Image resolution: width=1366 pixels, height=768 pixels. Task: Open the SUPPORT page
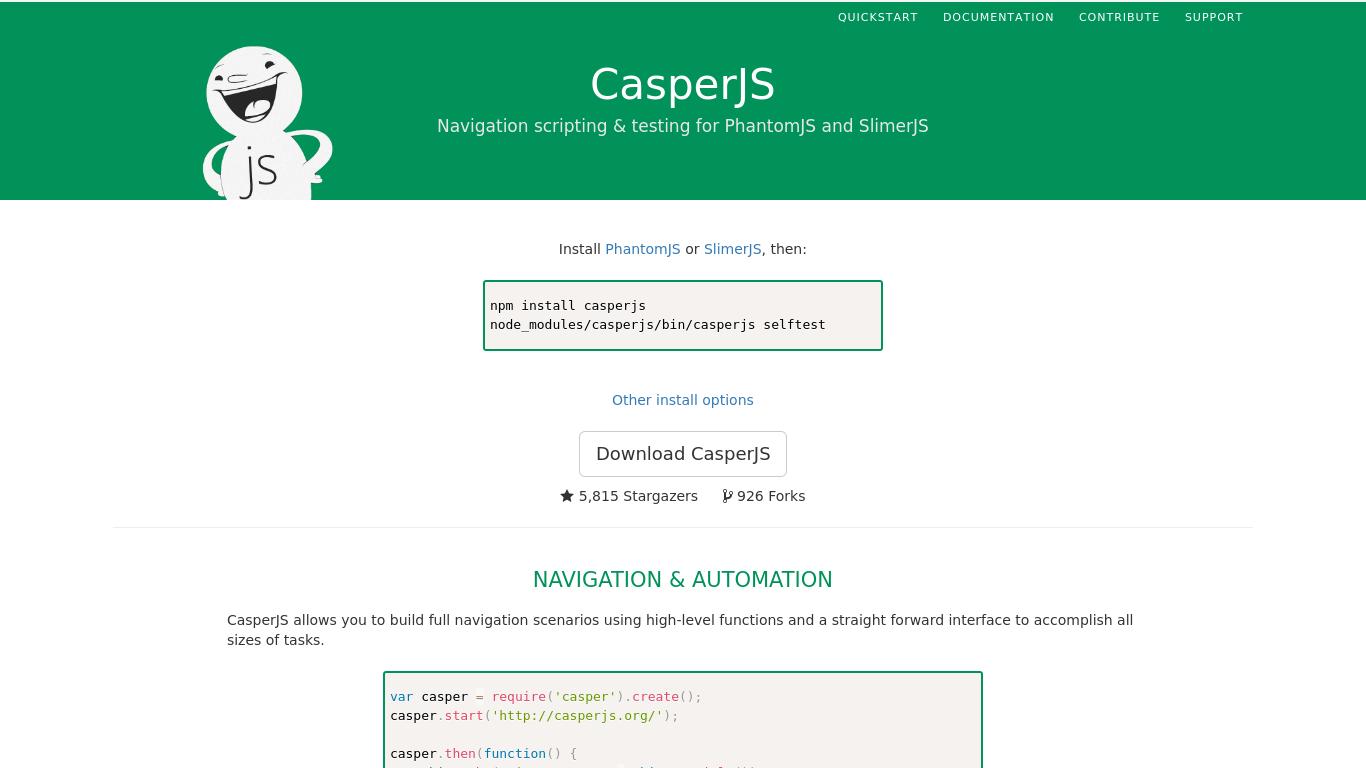click(1213, 17)
